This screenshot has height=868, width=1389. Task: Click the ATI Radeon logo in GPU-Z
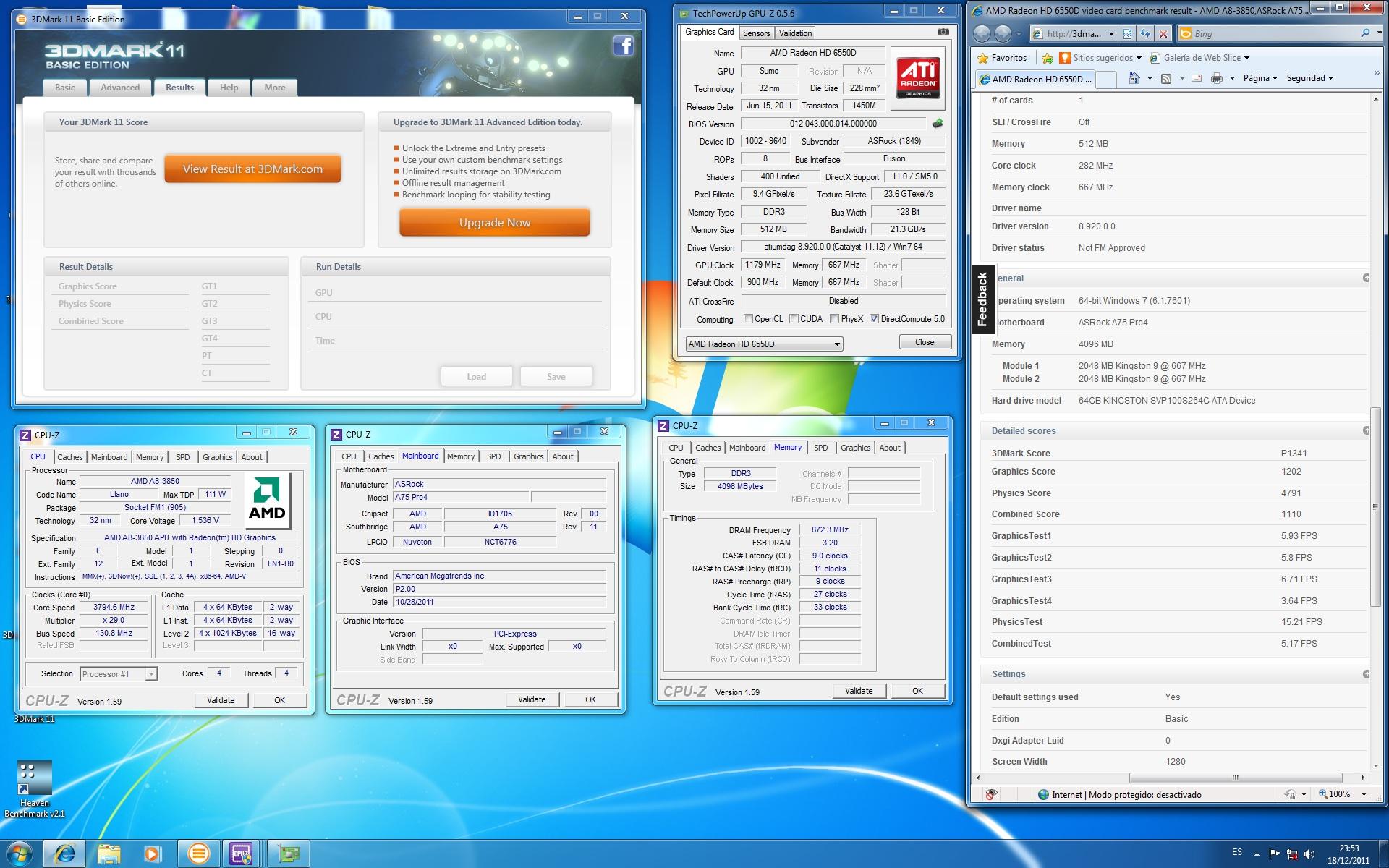pos(918,77)
